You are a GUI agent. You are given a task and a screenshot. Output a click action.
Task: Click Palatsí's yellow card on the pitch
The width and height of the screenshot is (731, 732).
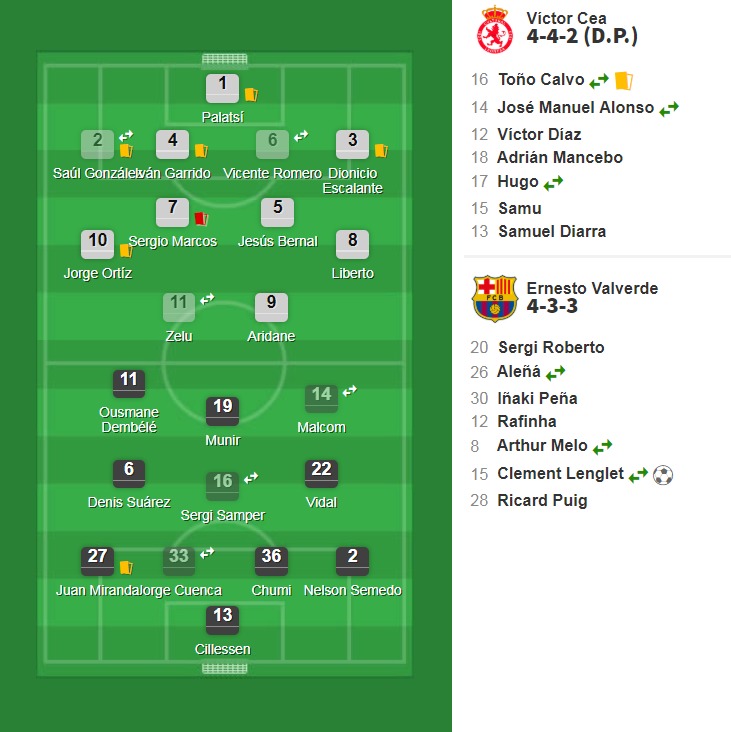(251, 95)
